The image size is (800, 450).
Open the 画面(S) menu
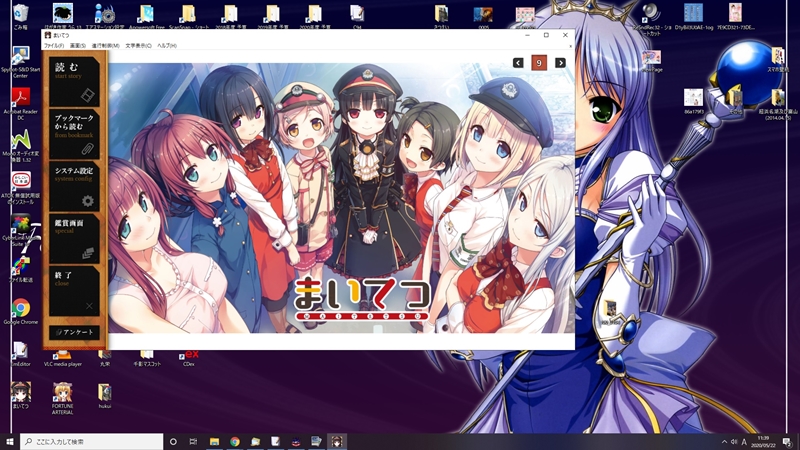coord(78,46)
